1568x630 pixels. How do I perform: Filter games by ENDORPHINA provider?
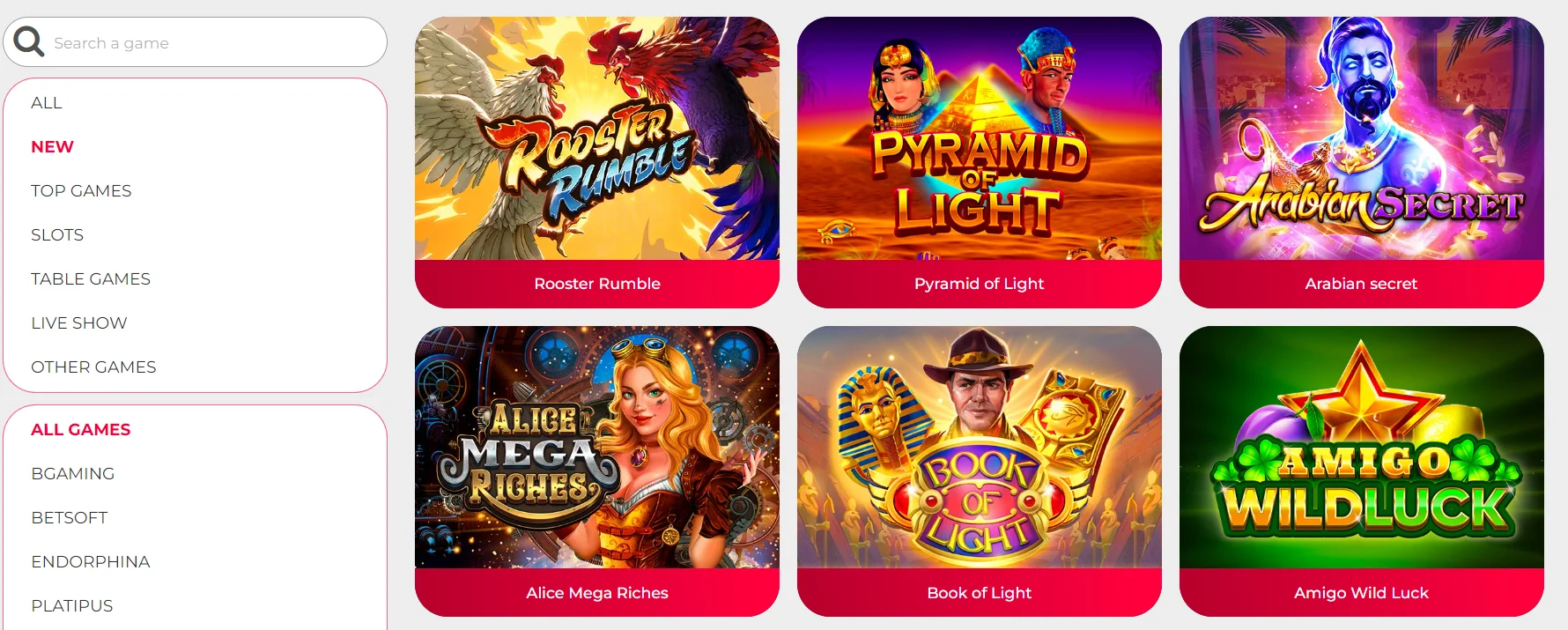91,562
